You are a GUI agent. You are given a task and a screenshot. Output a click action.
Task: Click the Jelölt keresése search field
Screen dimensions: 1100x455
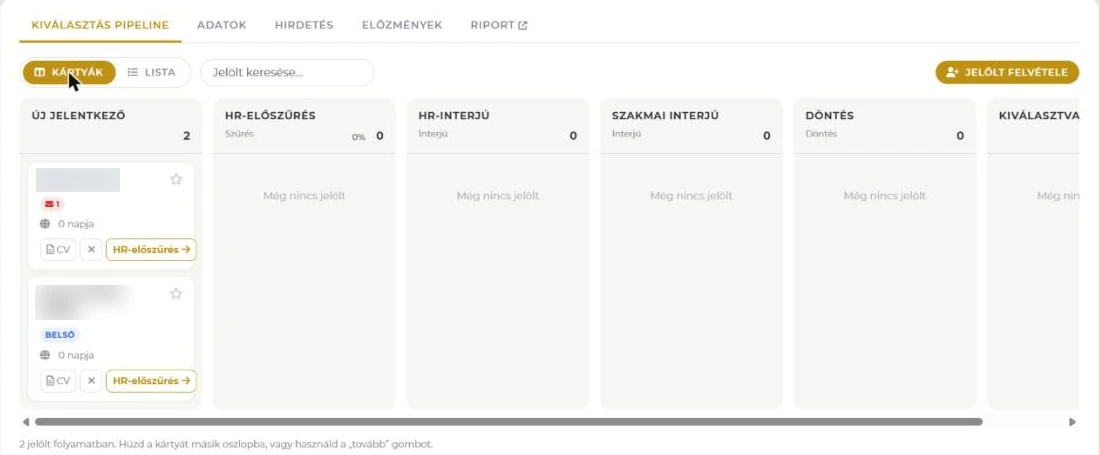click(287, 72)
